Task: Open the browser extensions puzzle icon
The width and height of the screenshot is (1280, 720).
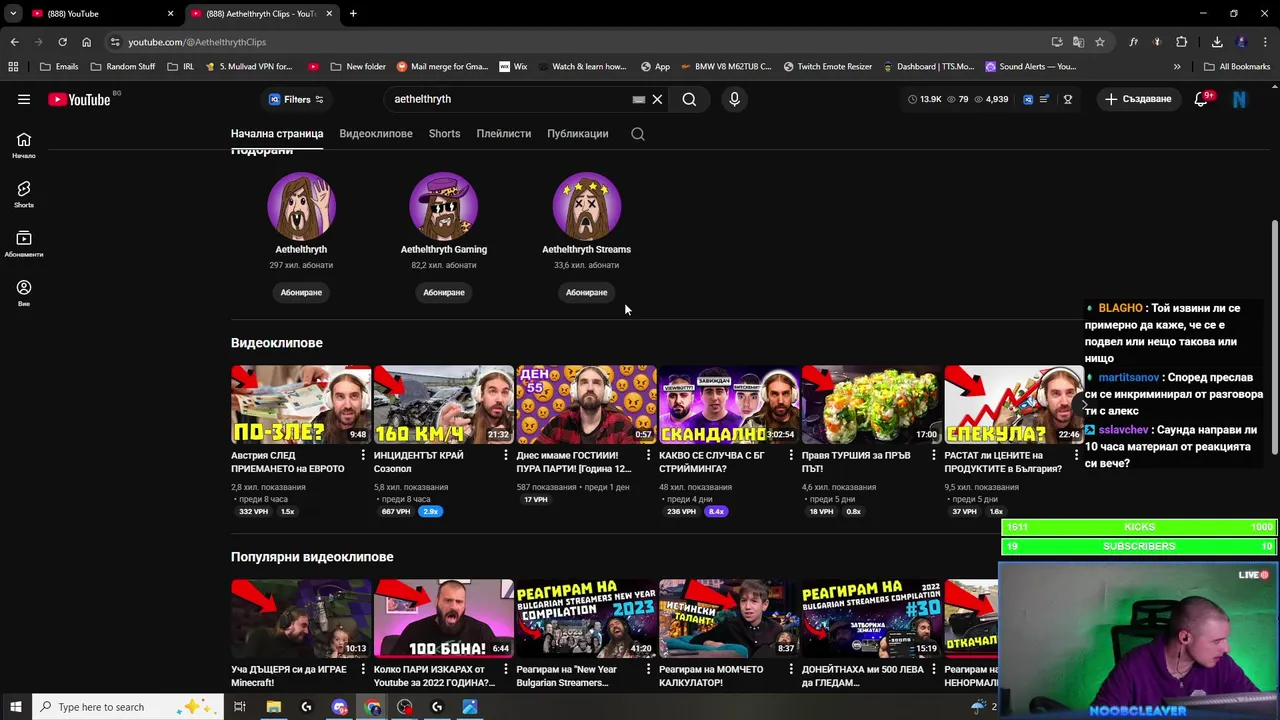Action: pyautogui.click(x=1182, y=42)
